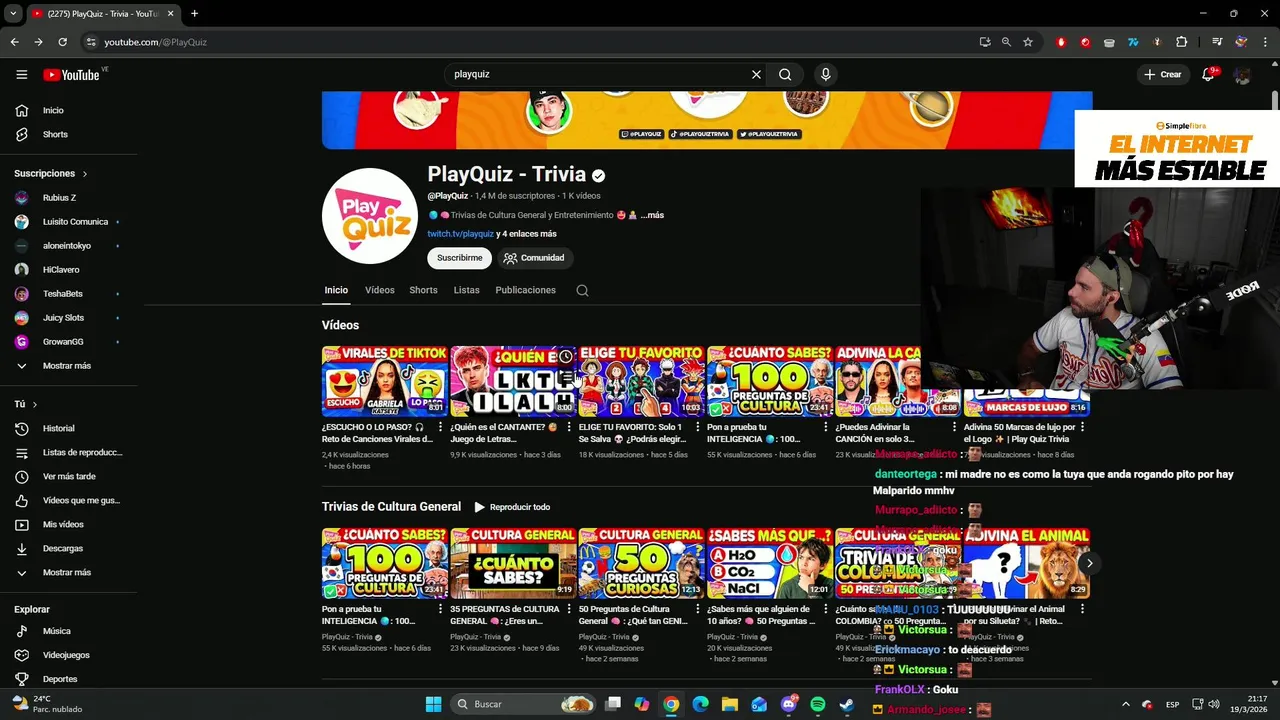This screenshot has width=1280, height=720.
Task: Open 100 PREGUNTAS DE CULTURA video in Vídeos row
Action: [770, 381]
